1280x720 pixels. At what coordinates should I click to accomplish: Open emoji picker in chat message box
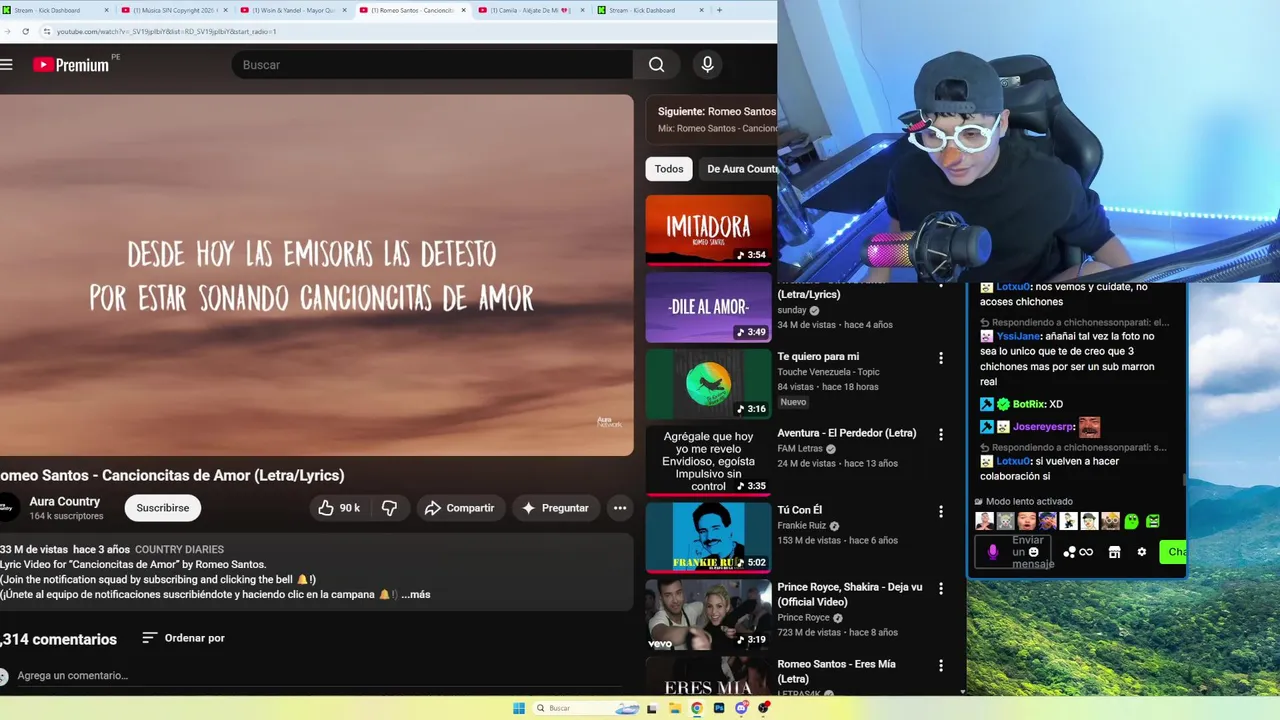coord(1034,551)
